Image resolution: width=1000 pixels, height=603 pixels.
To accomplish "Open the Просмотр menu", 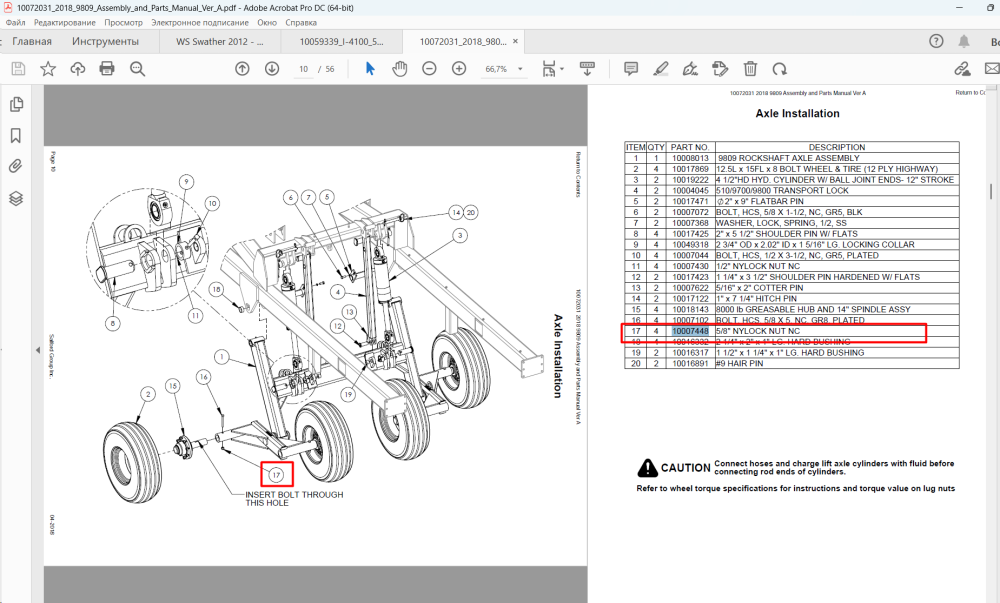I will [x=123, y=22].
